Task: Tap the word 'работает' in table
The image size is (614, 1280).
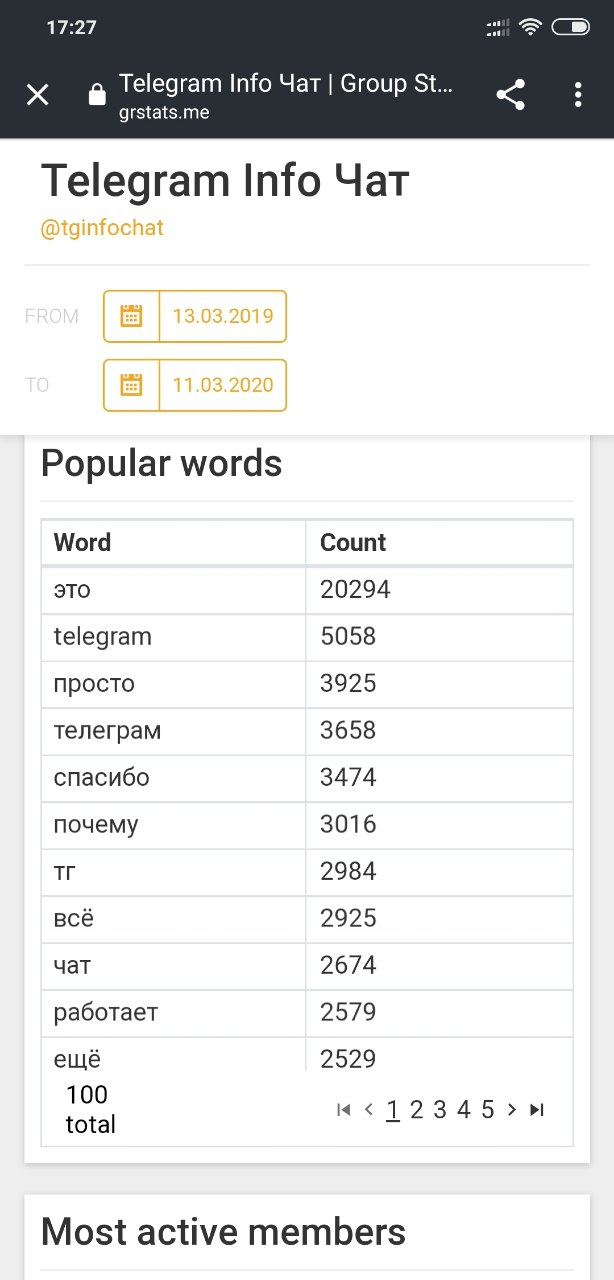Action: pyautogui.click(x=106, y=1012)
